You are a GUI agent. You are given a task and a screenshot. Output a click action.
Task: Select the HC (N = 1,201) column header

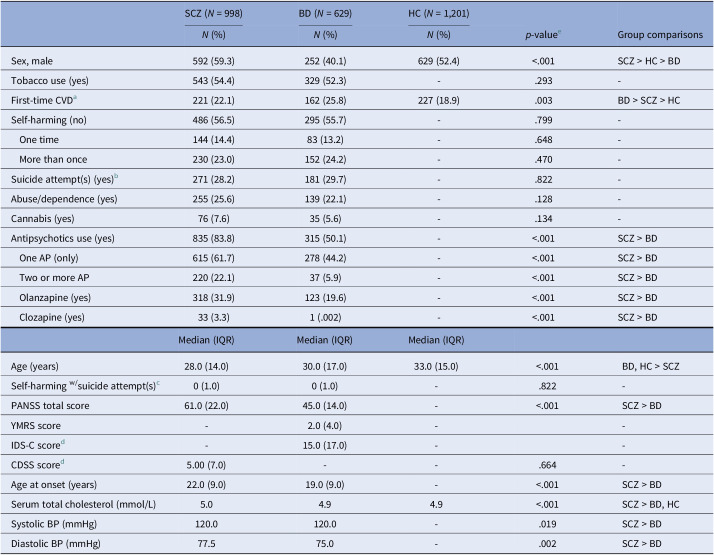439,13
